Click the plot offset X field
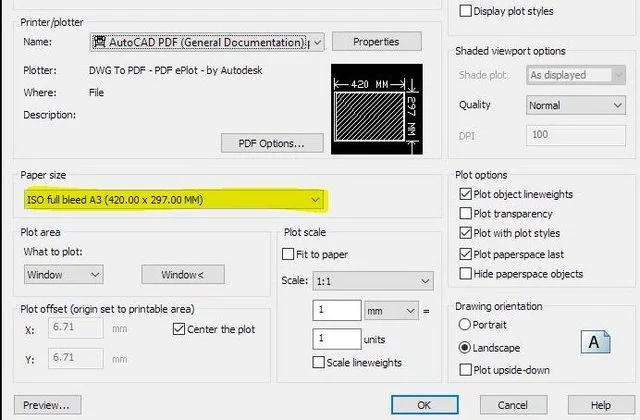640x420 pixels. (76, 328)
